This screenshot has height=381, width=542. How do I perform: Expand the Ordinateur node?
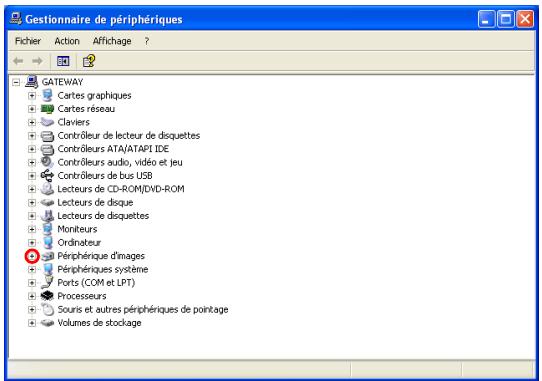coord(32,243)
